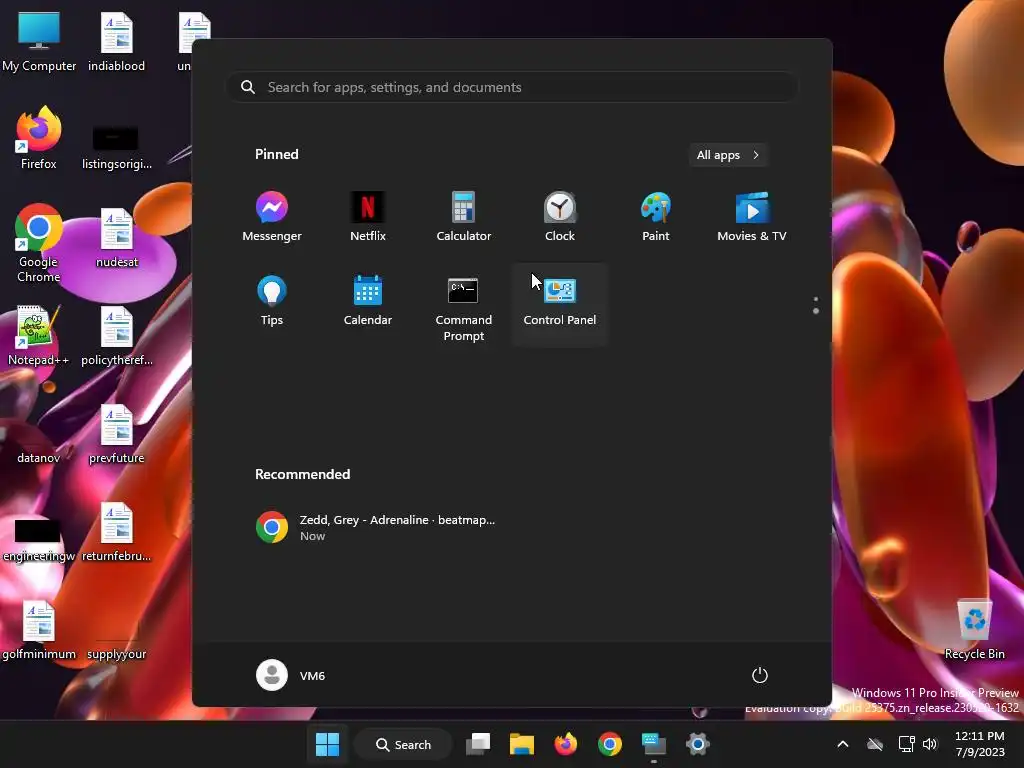1024x768 pixels.
Task: Open Task View on taskbar
Action: [478, 744]
